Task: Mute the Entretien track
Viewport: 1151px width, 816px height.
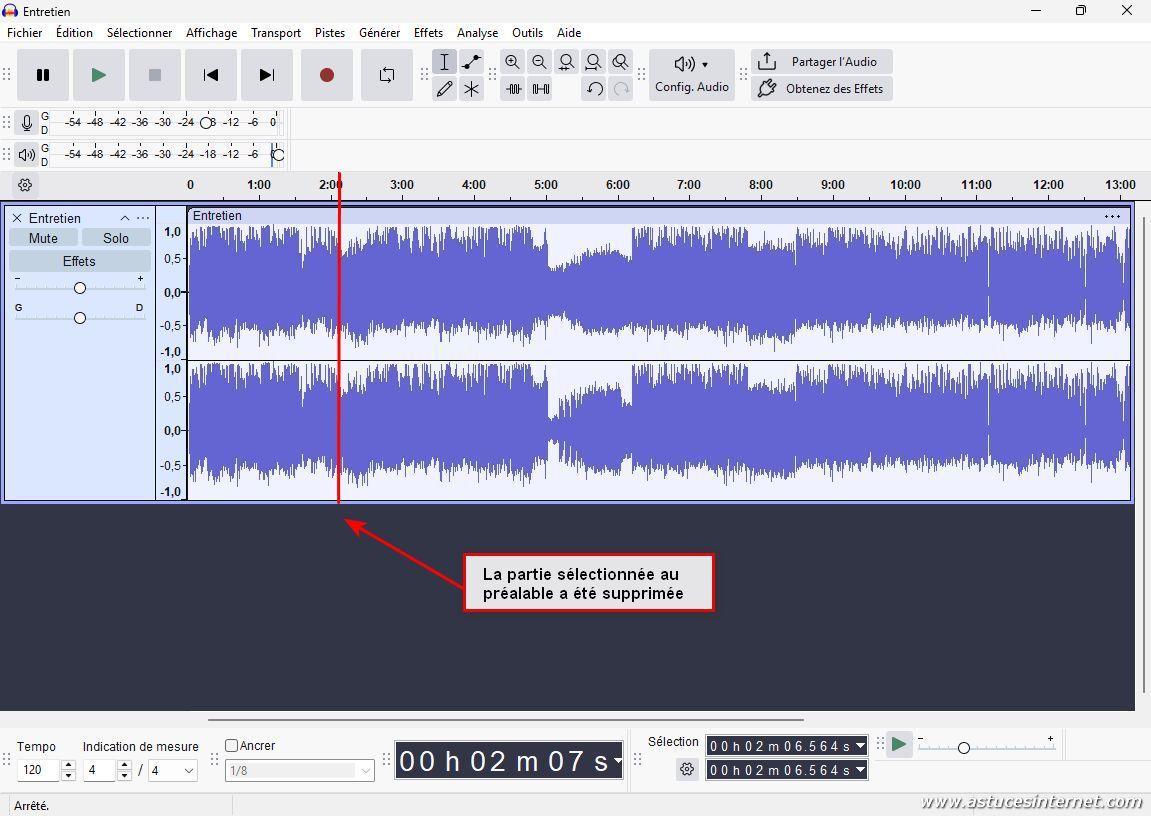Action: click(43, 238)
